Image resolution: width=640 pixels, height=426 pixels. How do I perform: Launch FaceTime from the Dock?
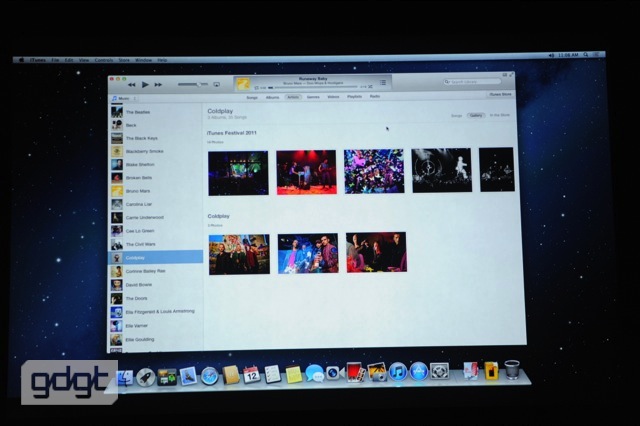click(x=335, y=373)
